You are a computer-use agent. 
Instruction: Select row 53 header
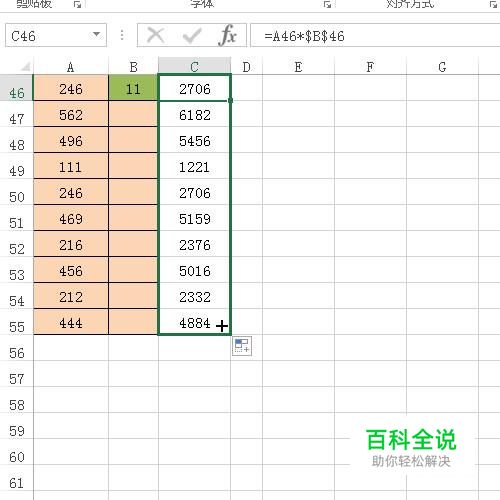[17, 270]
